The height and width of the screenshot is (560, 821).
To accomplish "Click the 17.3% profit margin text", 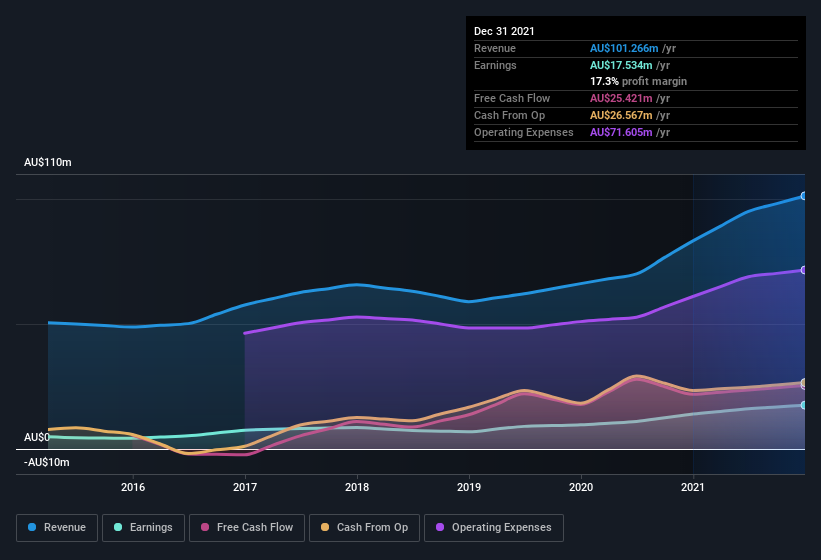I will [638, 81].
